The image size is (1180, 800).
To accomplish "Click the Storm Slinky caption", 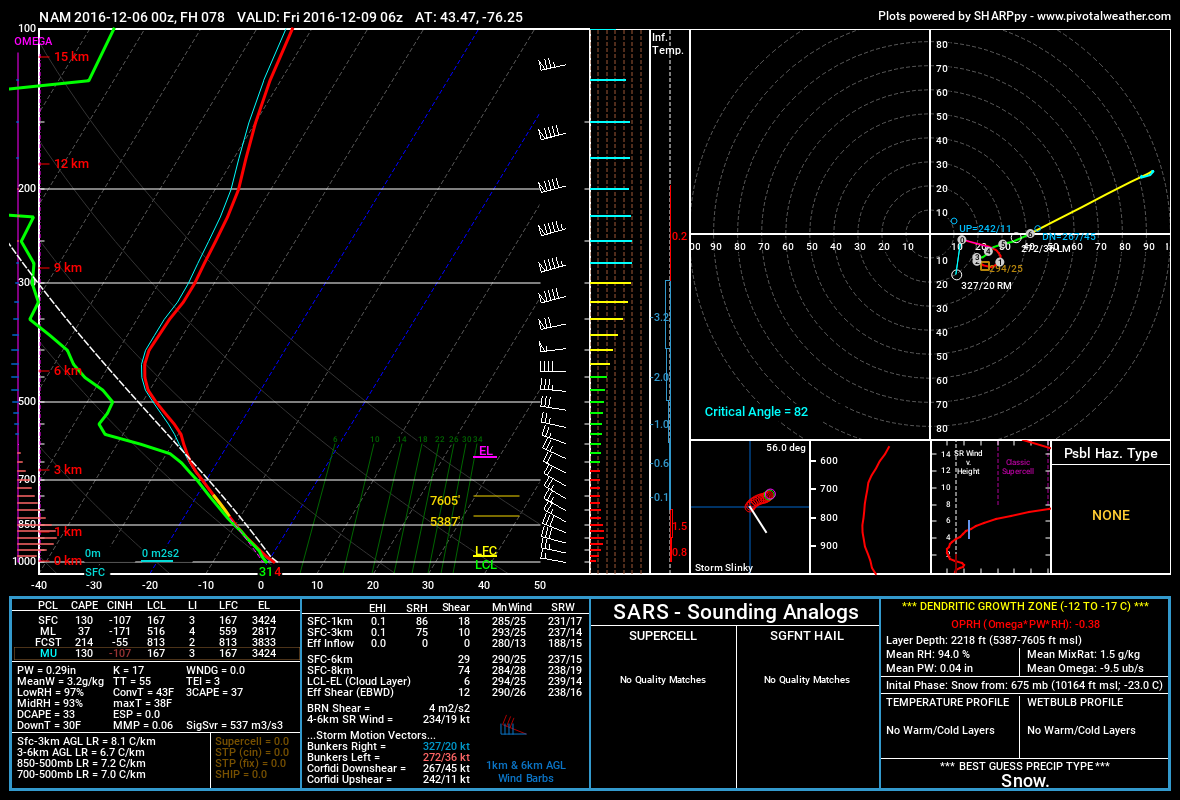I will pyautogui.click(x=723, y=567).
